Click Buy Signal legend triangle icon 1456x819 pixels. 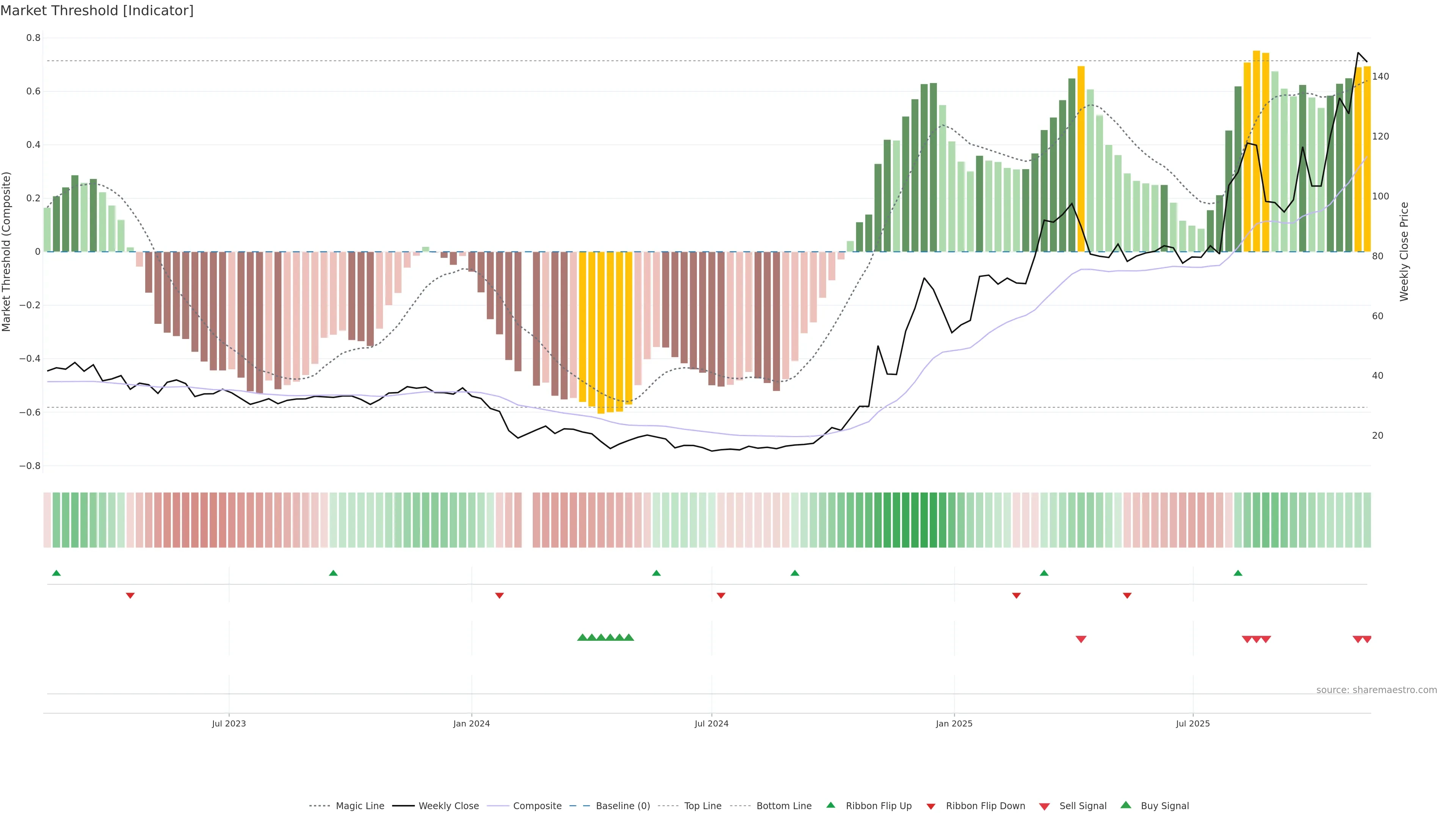click(1126, 805)
